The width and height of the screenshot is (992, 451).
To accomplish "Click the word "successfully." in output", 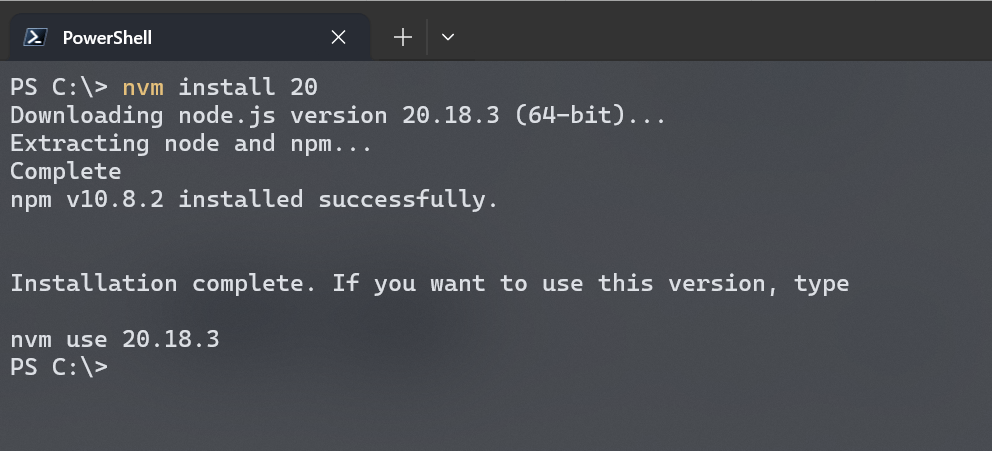I will point(408,199).
